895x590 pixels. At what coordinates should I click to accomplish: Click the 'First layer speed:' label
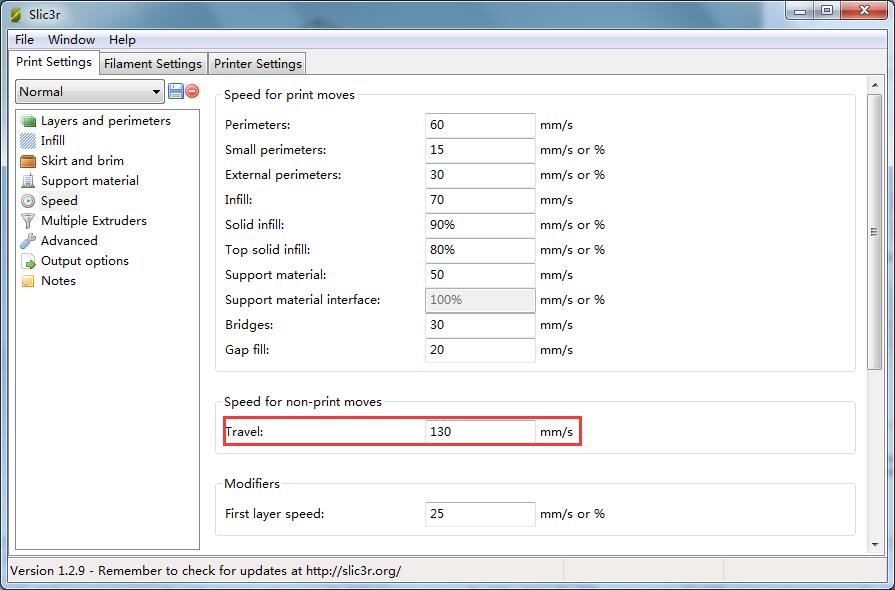pyautogui.click(x=275, y=514)
